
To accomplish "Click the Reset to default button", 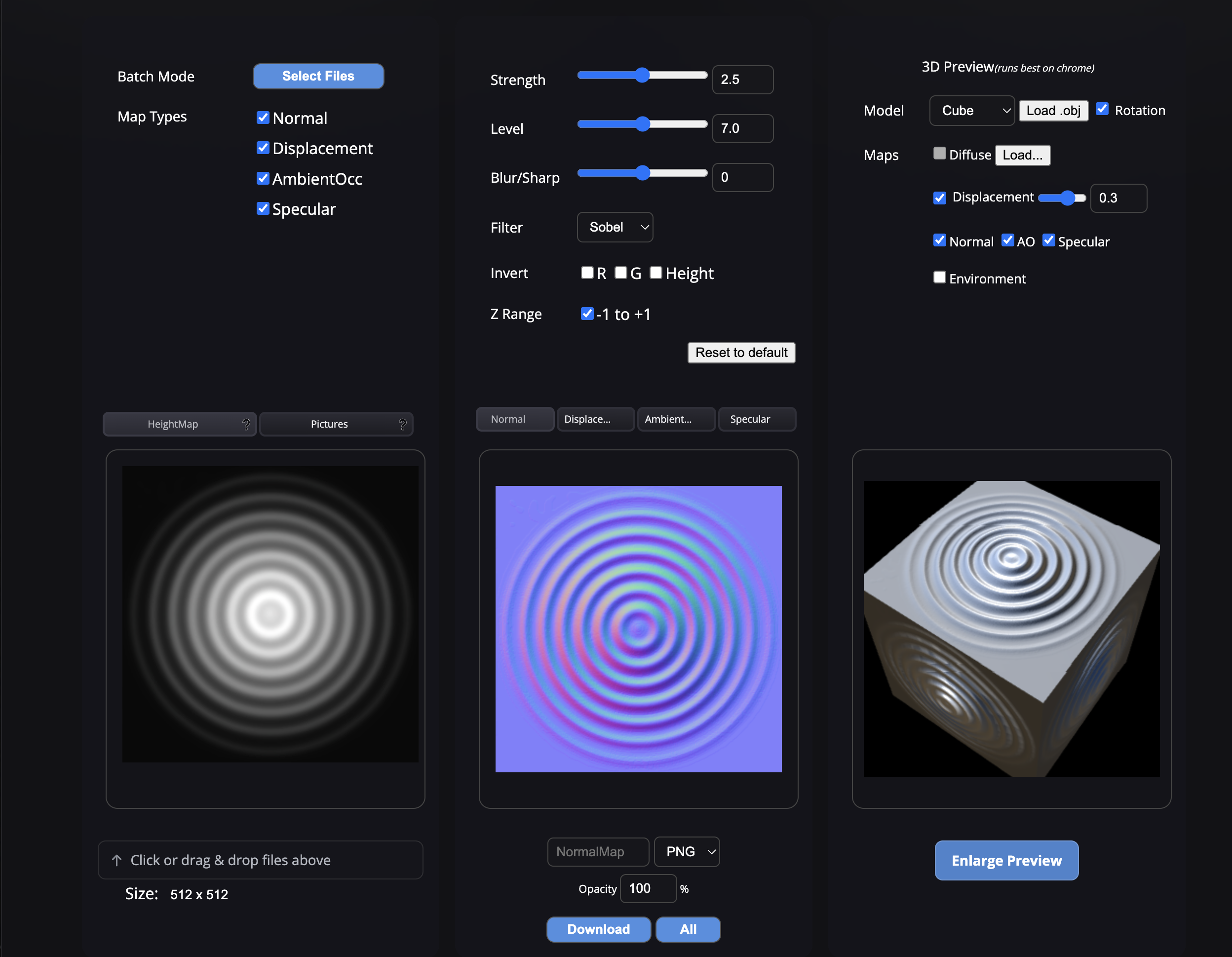I will (741, 353).
